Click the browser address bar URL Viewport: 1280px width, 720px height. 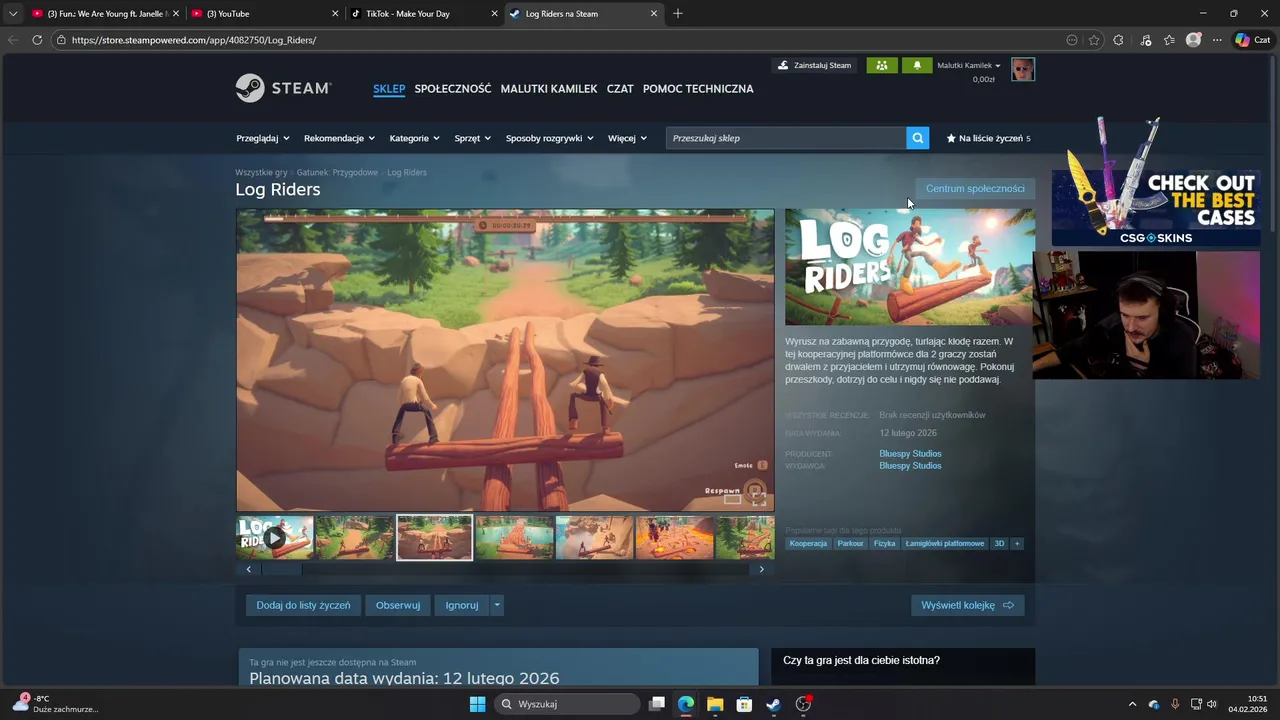[x=194, y=40]
